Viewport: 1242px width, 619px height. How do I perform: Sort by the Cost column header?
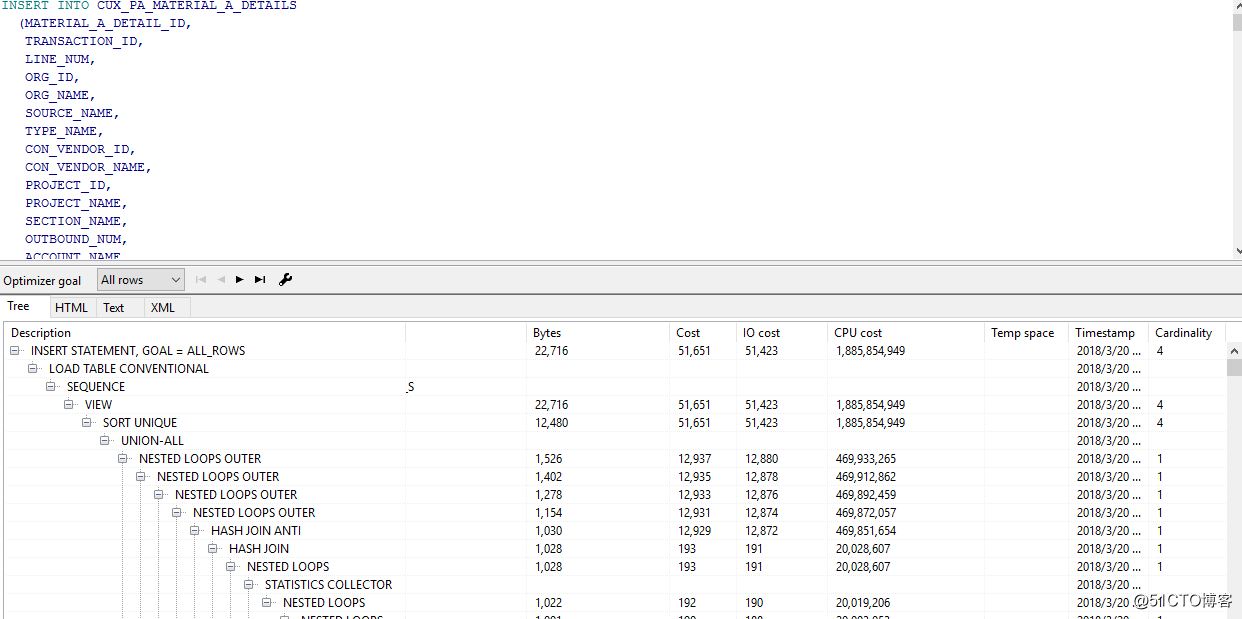click(x=703, y=333)
